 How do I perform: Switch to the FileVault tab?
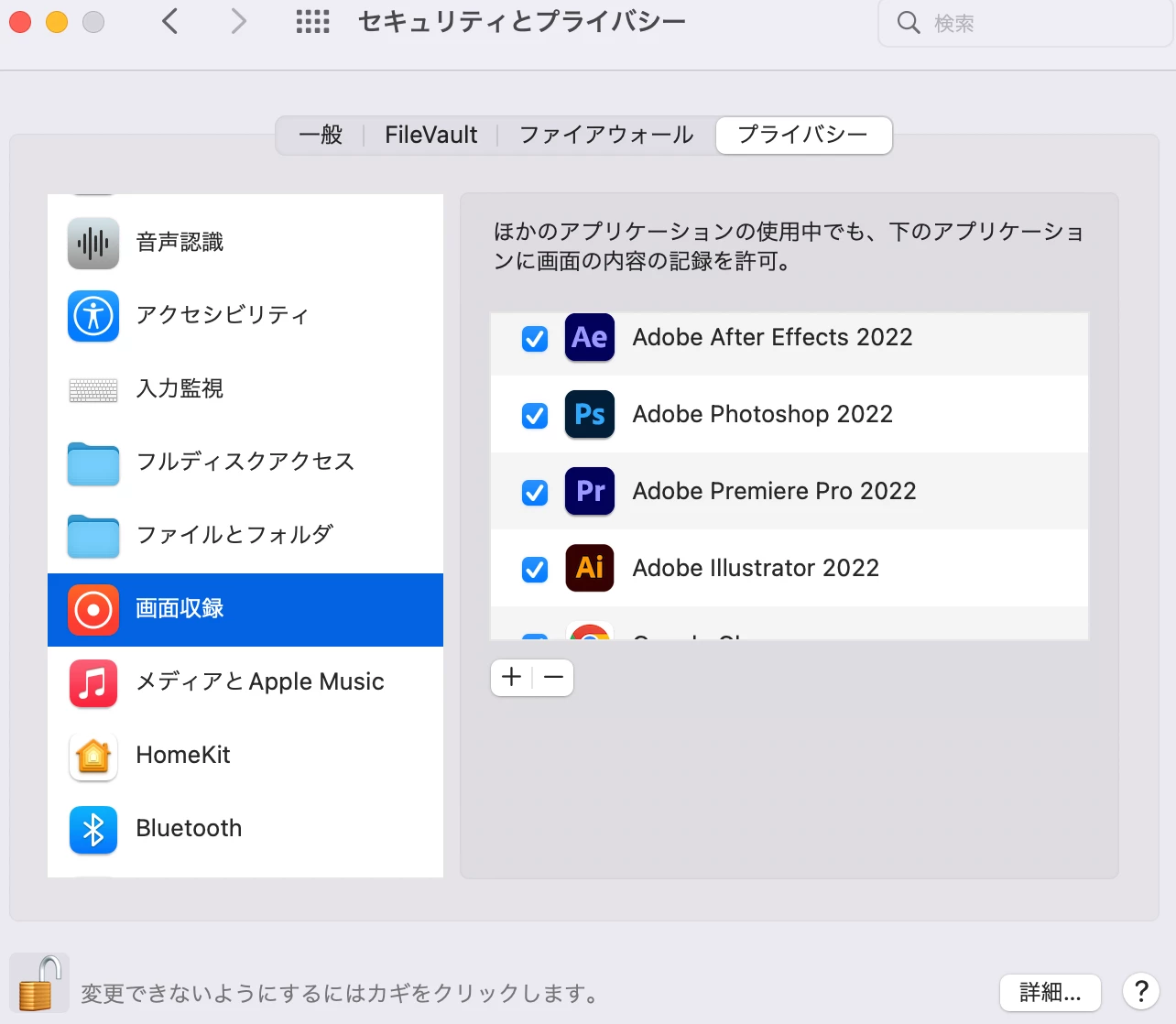point(431,136)
